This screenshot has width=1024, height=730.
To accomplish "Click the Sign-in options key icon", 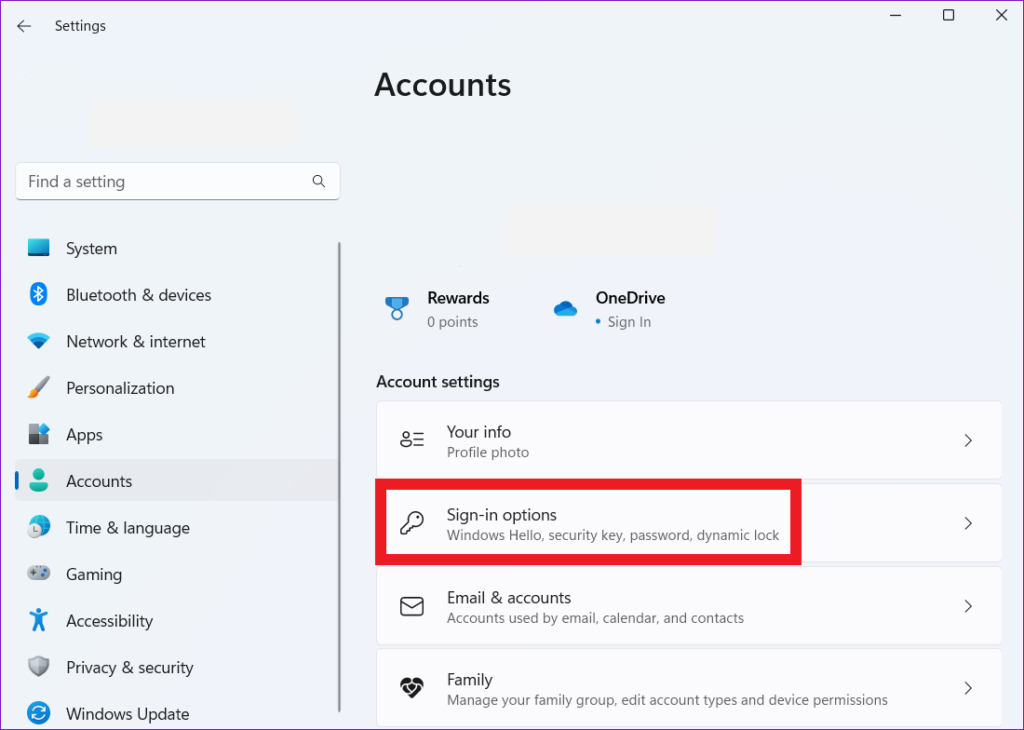I will (412, 523).
